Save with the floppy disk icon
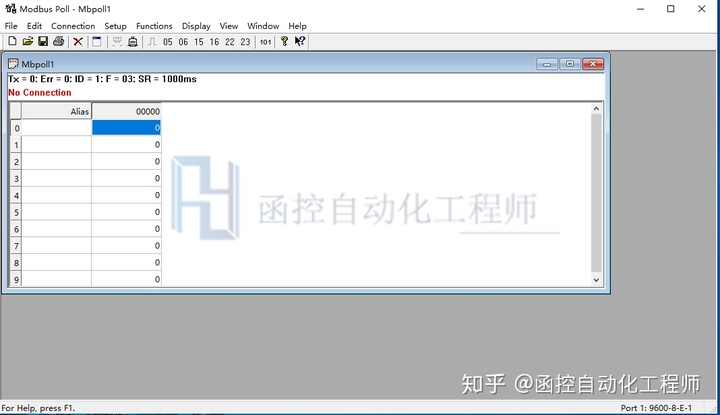 pyautogui.click(x=43, y=41)
